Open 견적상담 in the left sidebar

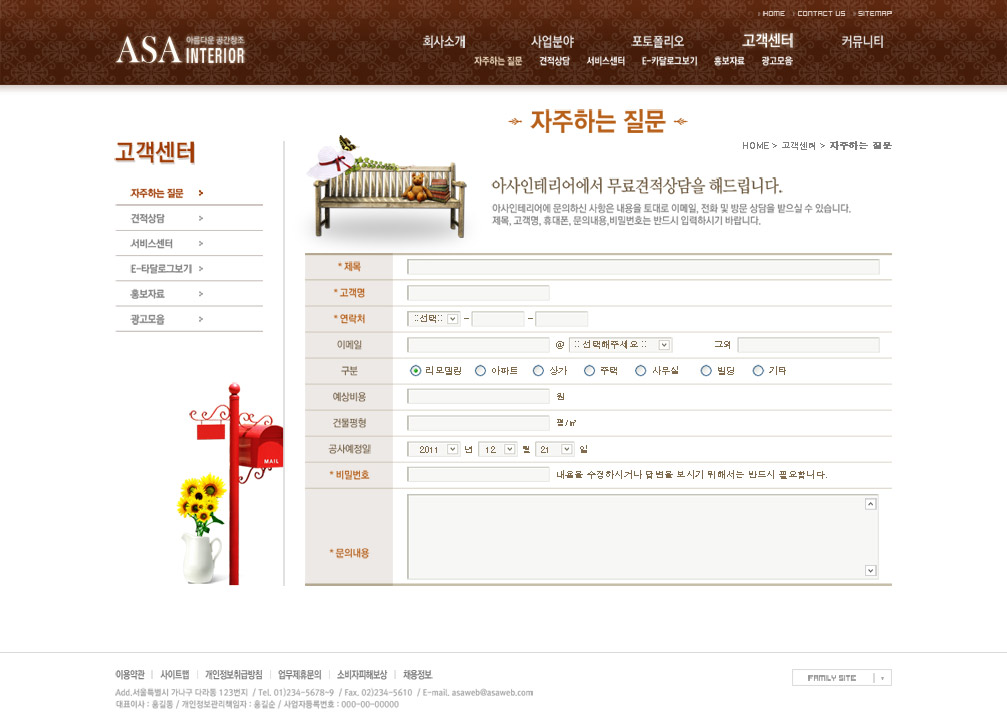coord(148,218)
